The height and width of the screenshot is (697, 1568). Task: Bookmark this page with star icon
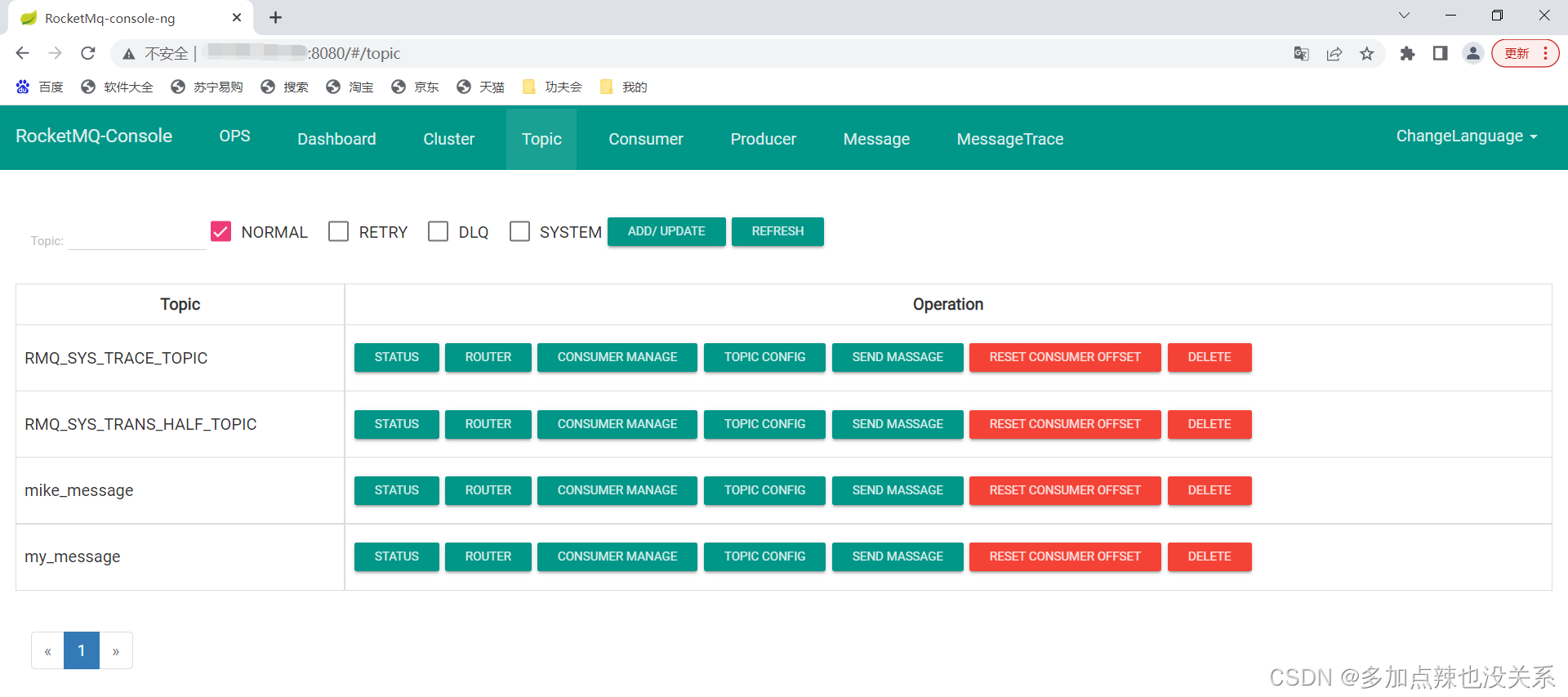(1367, 54)
